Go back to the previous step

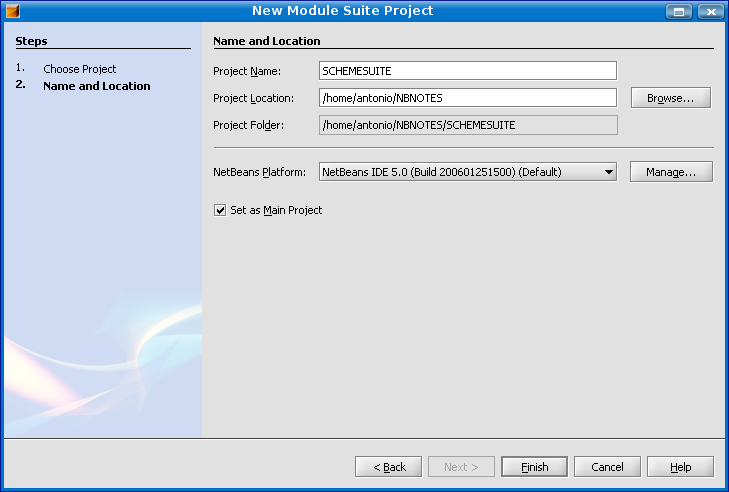(389, 466)
